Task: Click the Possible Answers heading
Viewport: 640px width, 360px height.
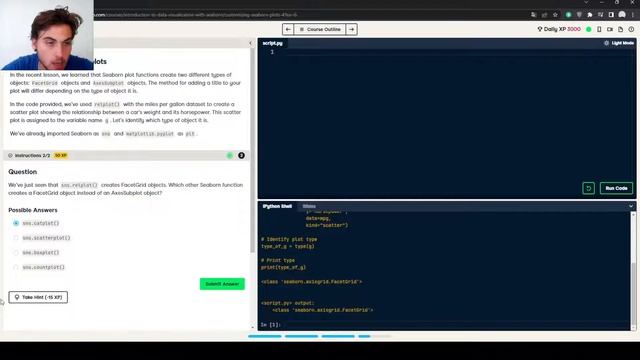Action: tap(33, 210)
